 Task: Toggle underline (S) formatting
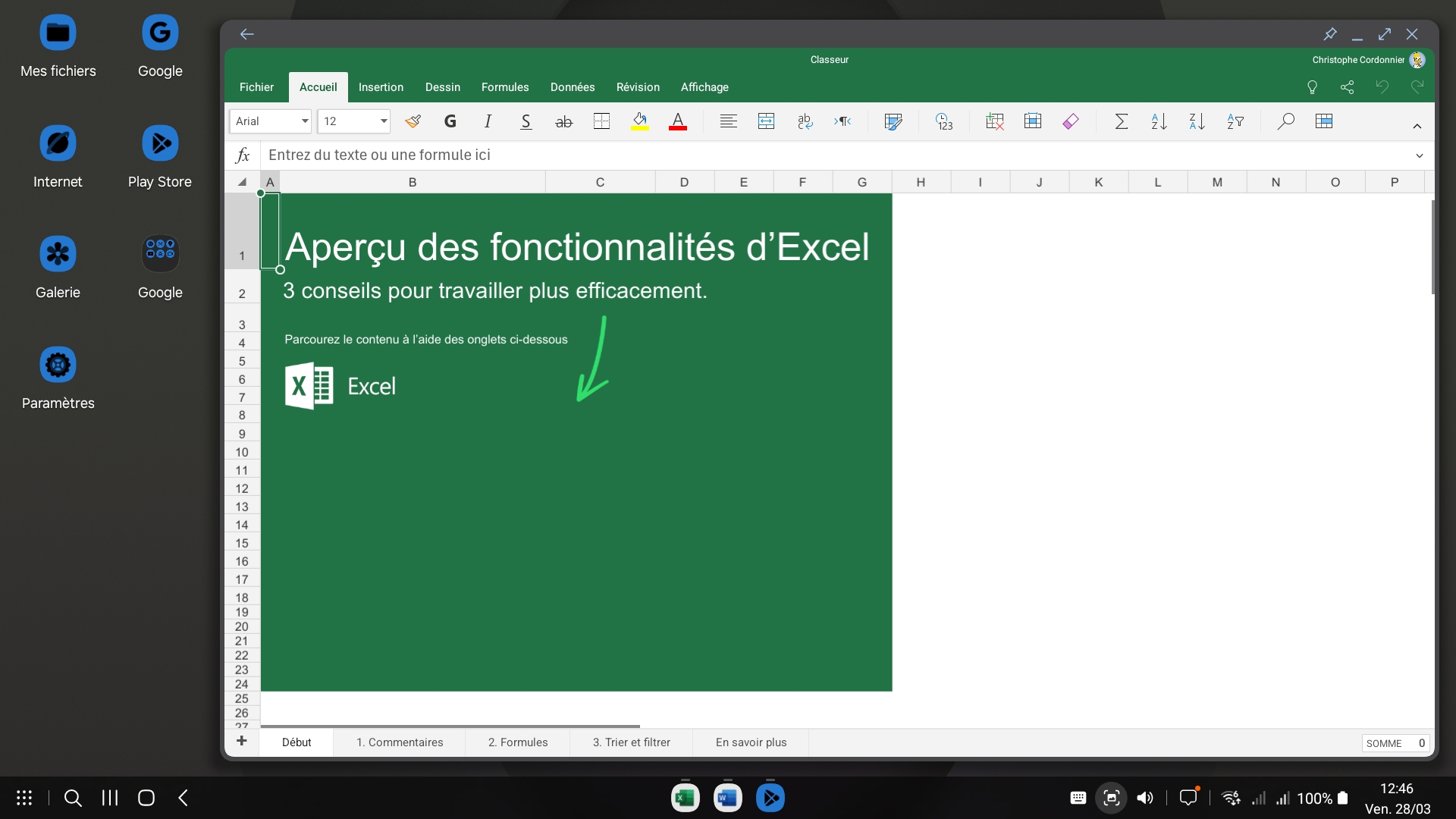pos(526,121)
